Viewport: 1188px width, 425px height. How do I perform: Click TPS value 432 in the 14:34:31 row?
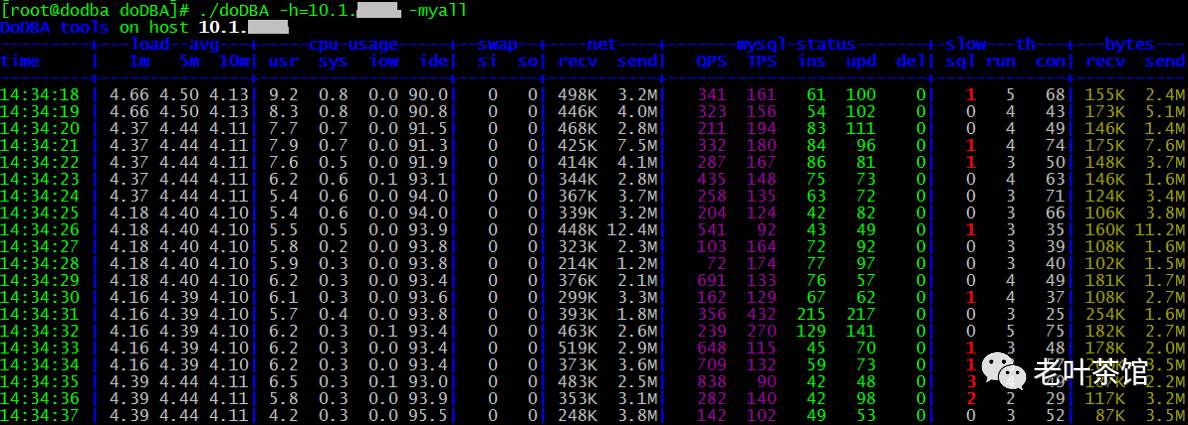pyautogui.click(x=761, y=313)
